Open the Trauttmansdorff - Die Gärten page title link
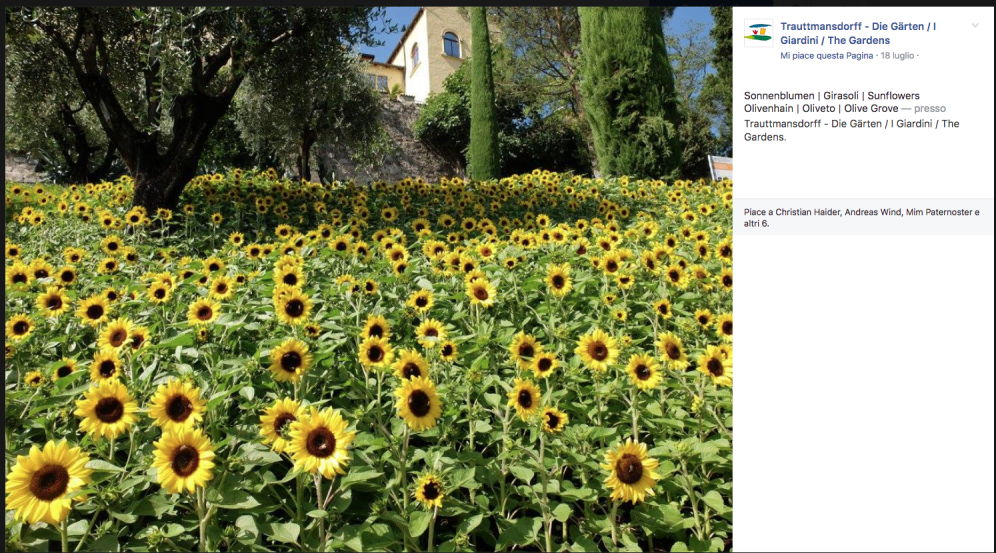 tap(858, 33)
